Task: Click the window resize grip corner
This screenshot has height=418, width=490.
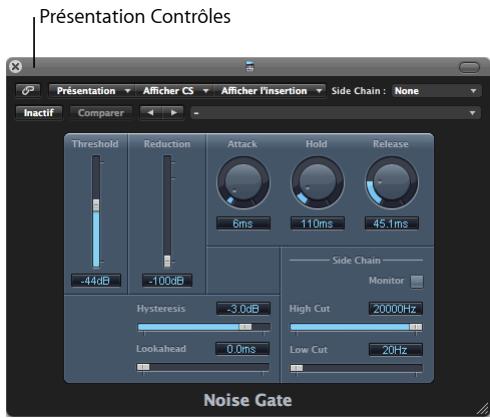Action: tap(482, 410)
